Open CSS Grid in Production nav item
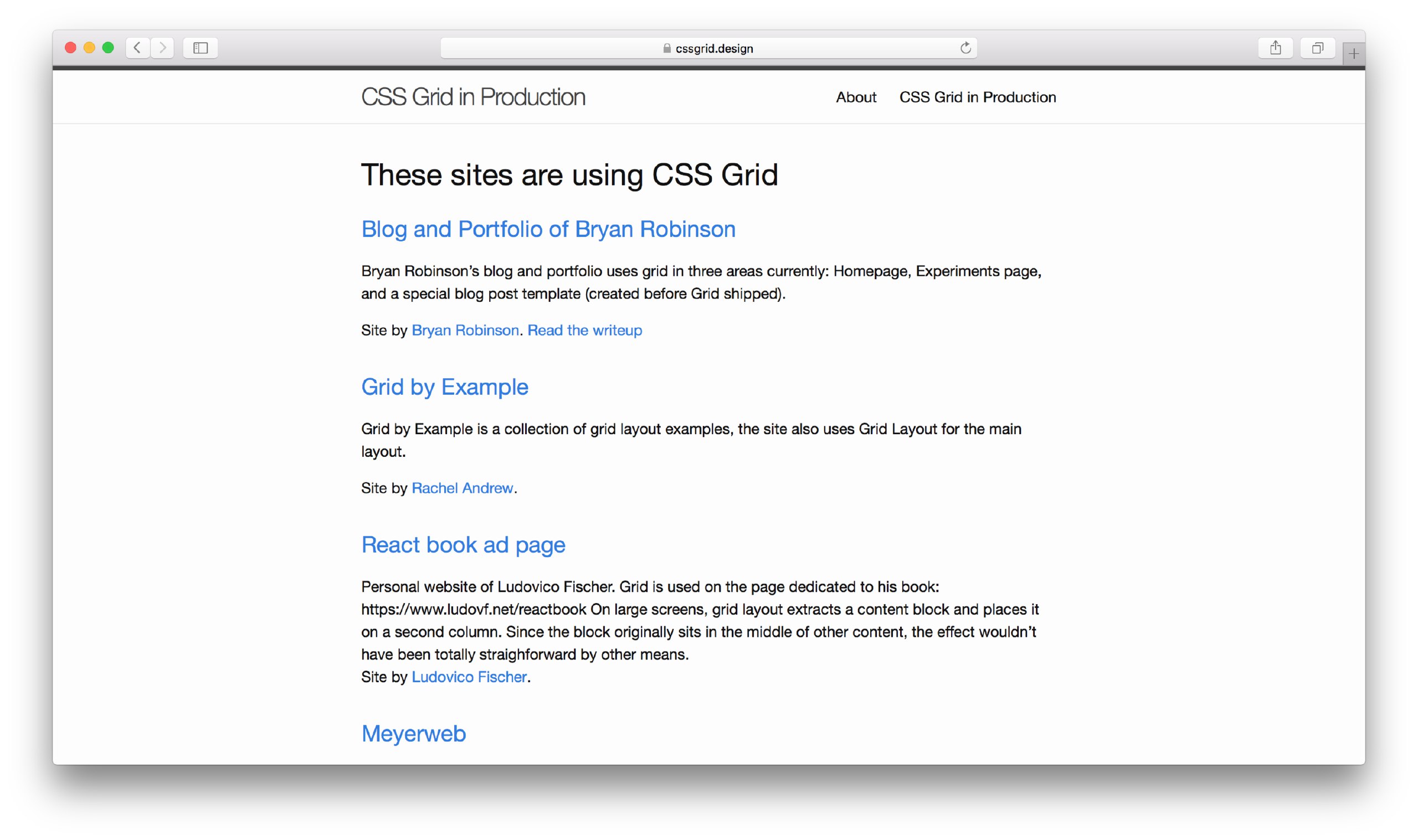1418x840 pixels. pyautogui.click(x=978, y=97)
